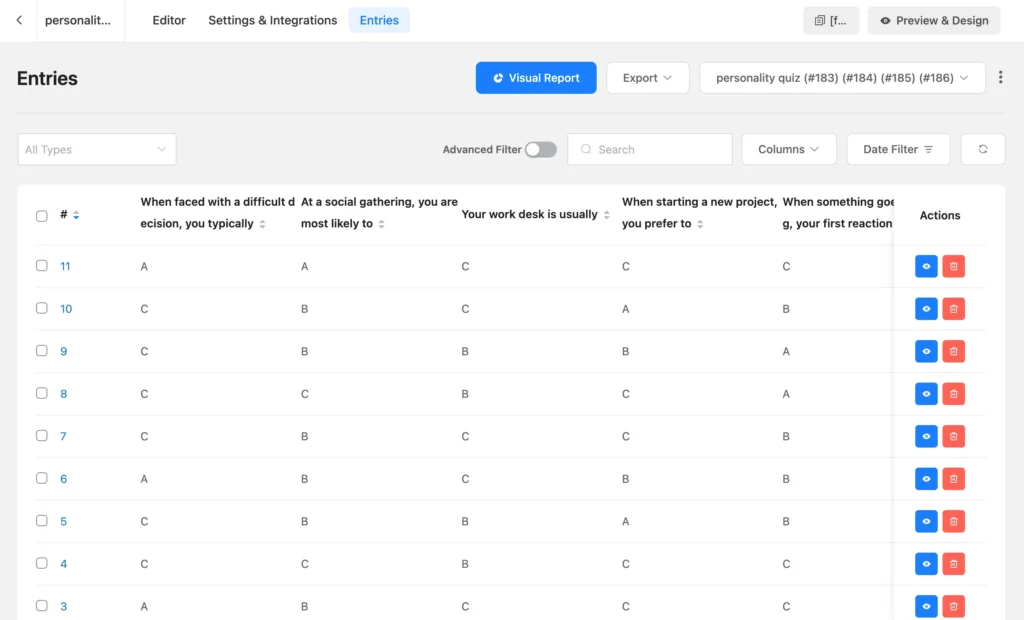
Task: View entry 5 with eye icon
Action: 926,521
